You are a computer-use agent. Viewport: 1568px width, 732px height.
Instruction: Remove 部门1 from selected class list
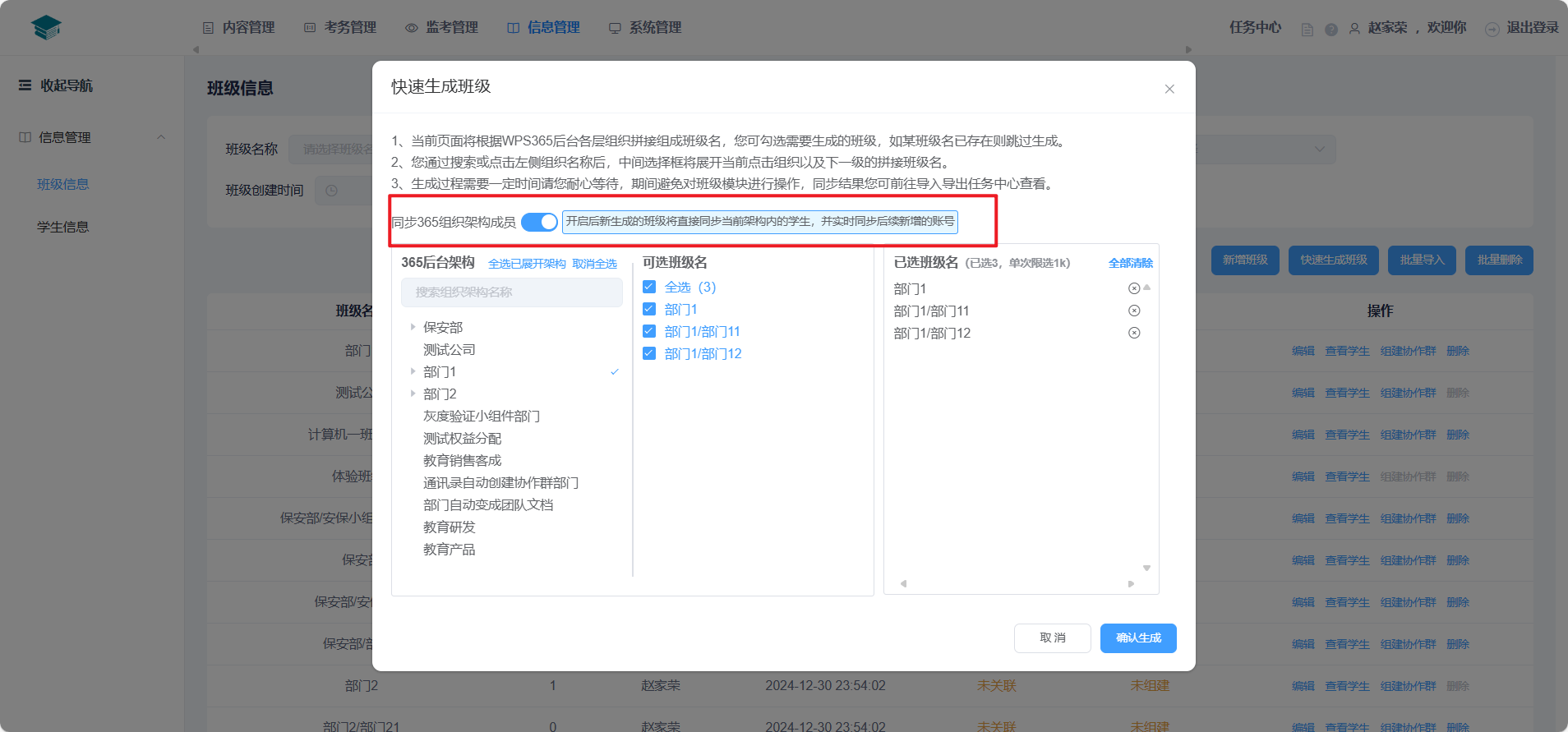tap(1134, 288)
